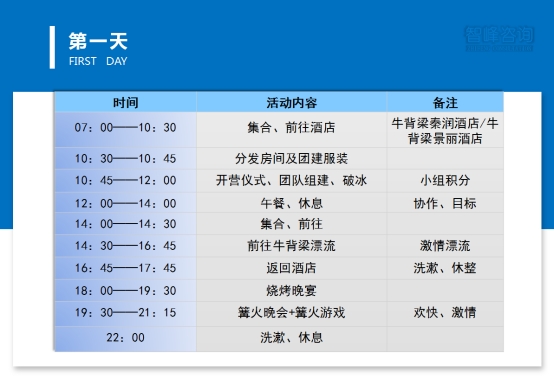This screenshot has height=379, width=554.
Task: Click the 小组积分 note cell
Action: click(x=445, y=181)
